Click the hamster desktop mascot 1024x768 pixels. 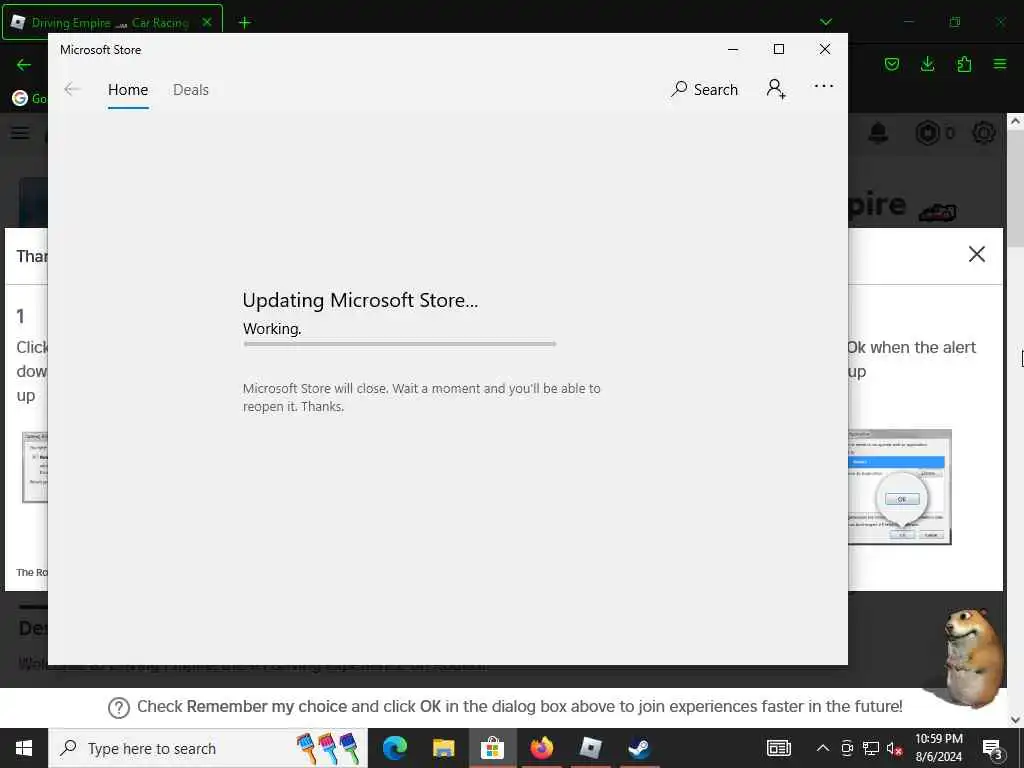pyautogui.click(x=972, y=656)
